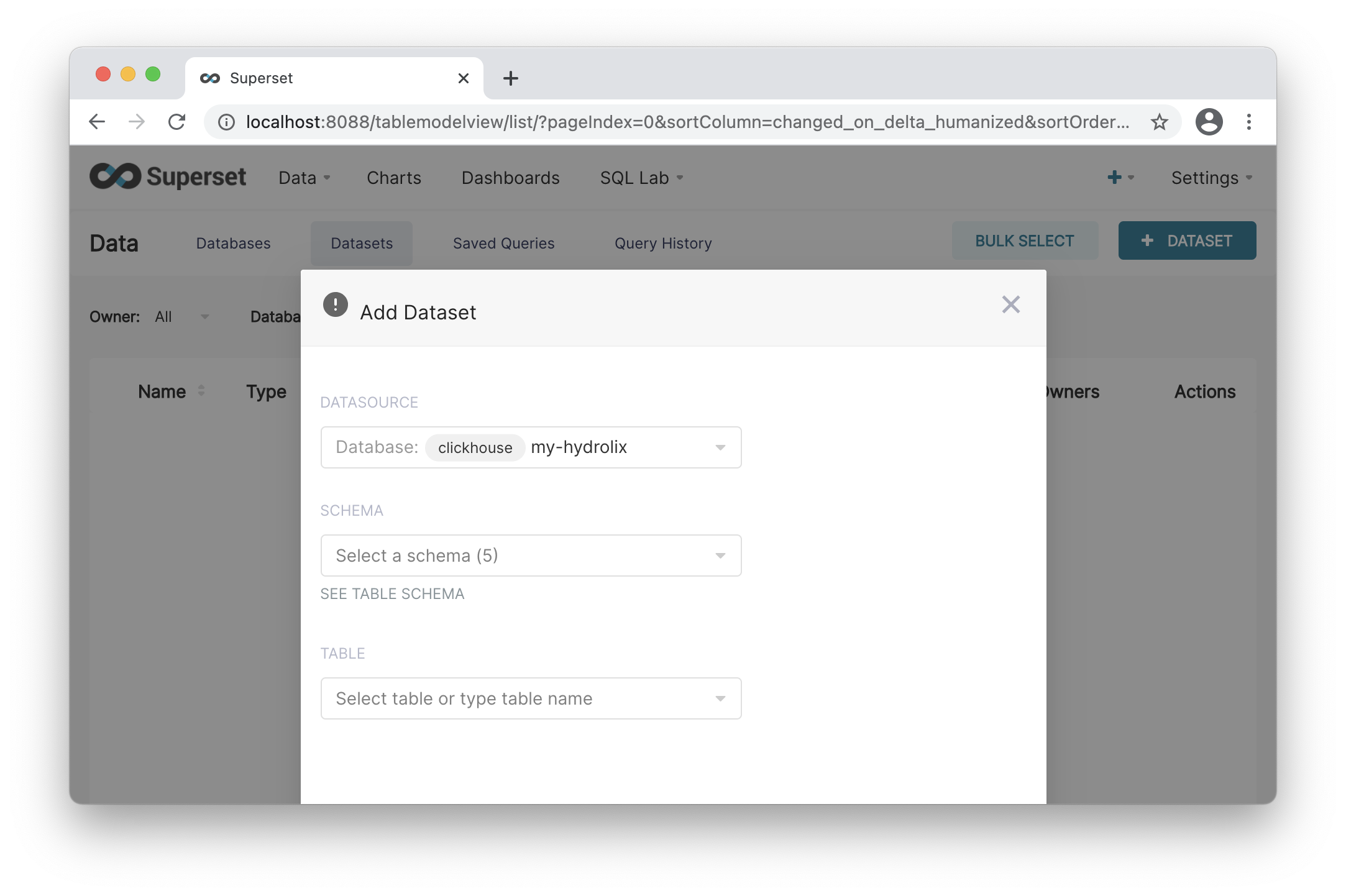
Task: Close the Add Dataset modal
Action: [1010, 305]
